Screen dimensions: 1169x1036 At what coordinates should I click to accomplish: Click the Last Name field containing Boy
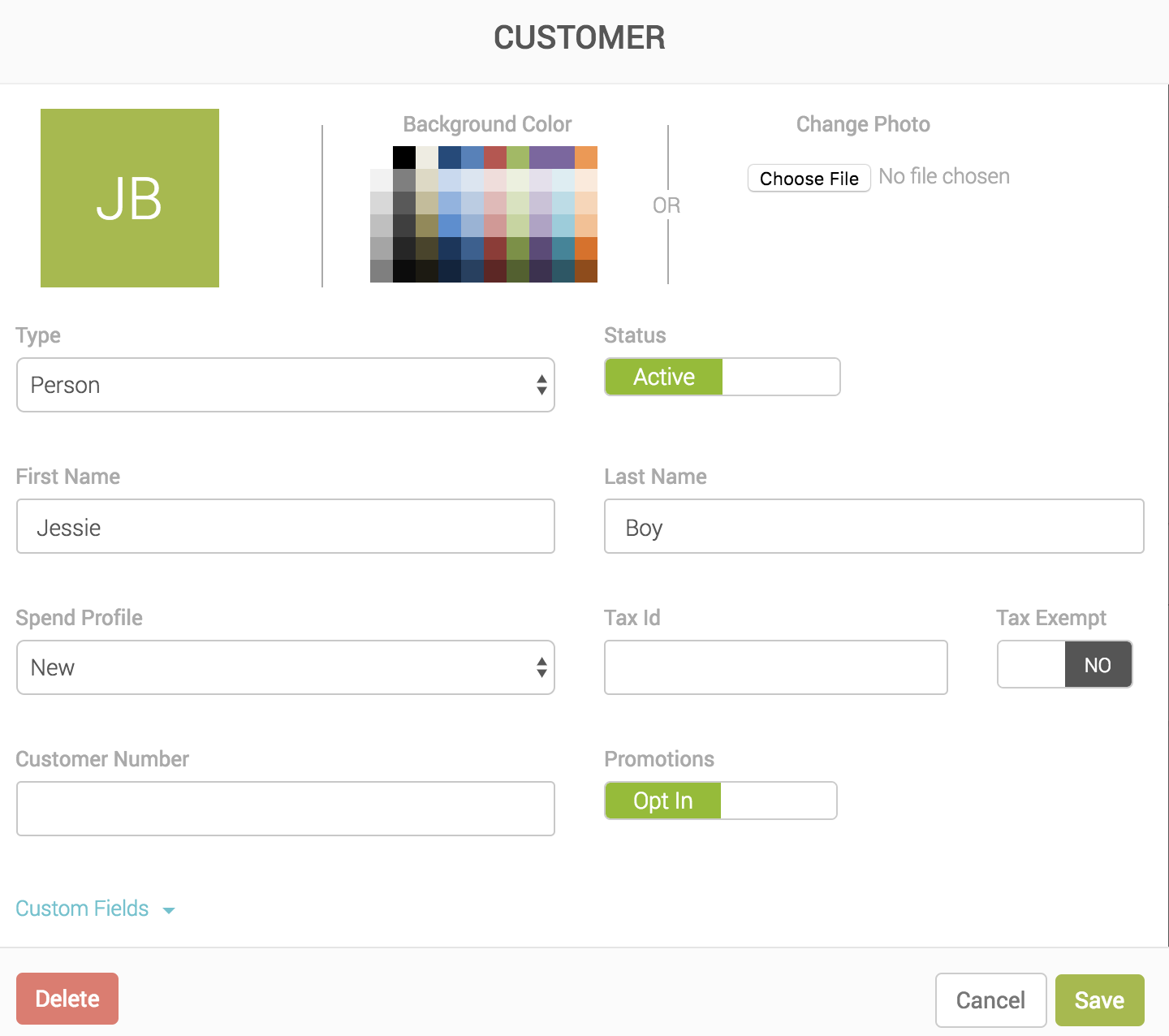pos(874,527)
